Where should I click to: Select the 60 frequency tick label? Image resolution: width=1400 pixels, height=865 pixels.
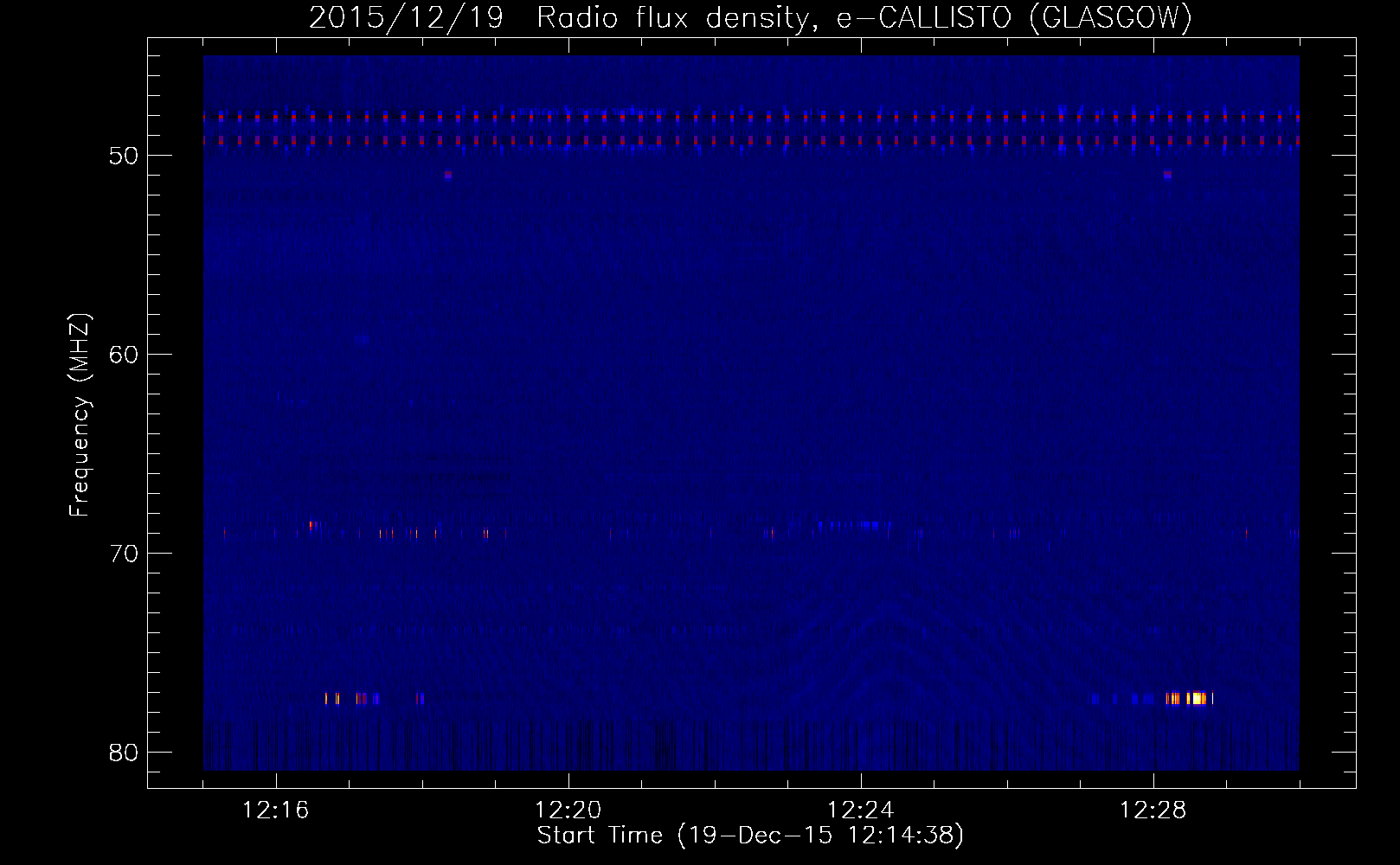pyautogui.click(x=125, y=355)
